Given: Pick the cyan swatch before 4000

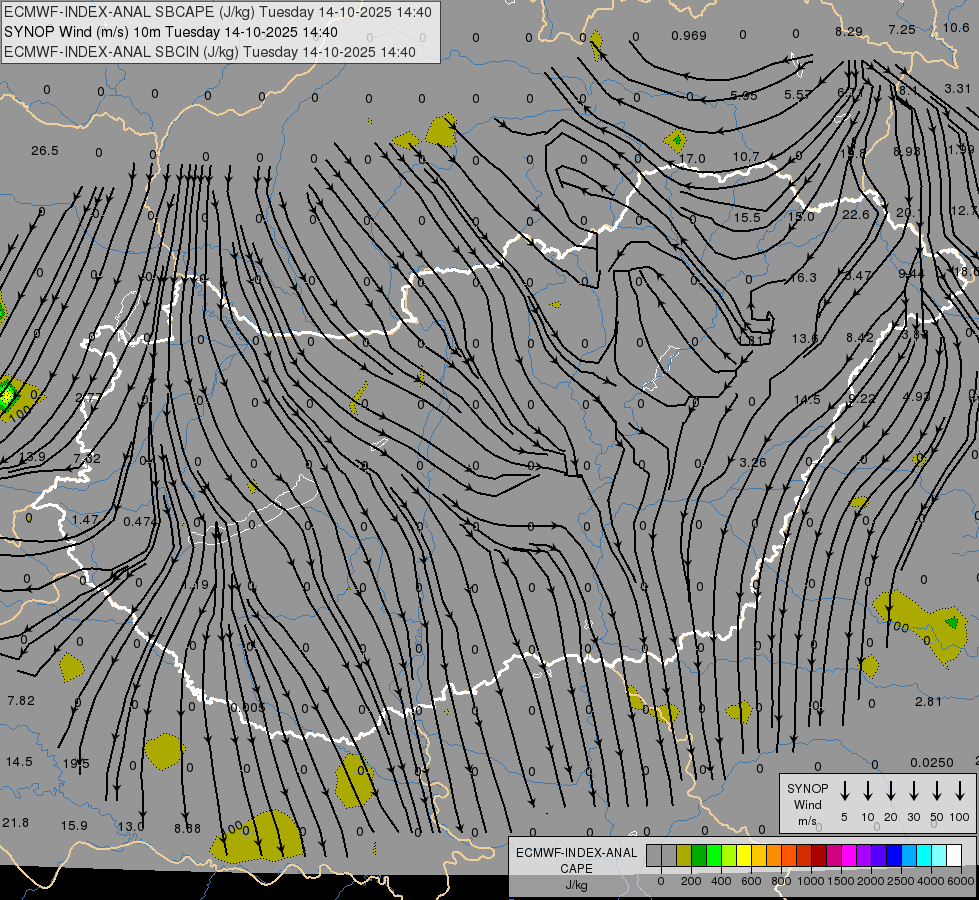Looking at the screenshot, I should tap(923, 856).
